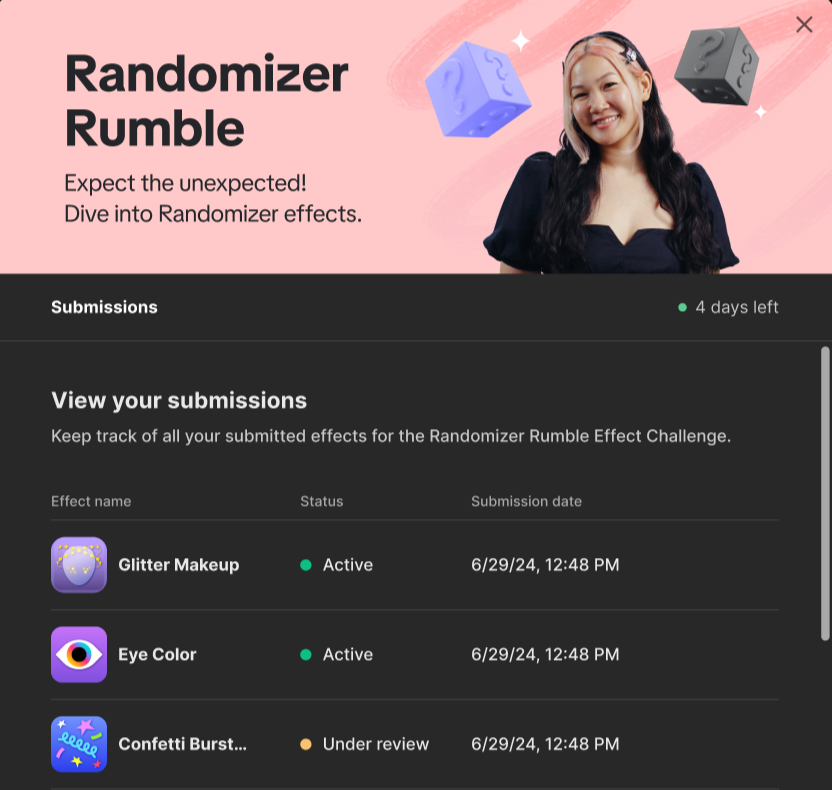Click the purple question-mark cube
The width and height of the screenshot is (832, 790).
pyautogui.click(x=477, y=90)
